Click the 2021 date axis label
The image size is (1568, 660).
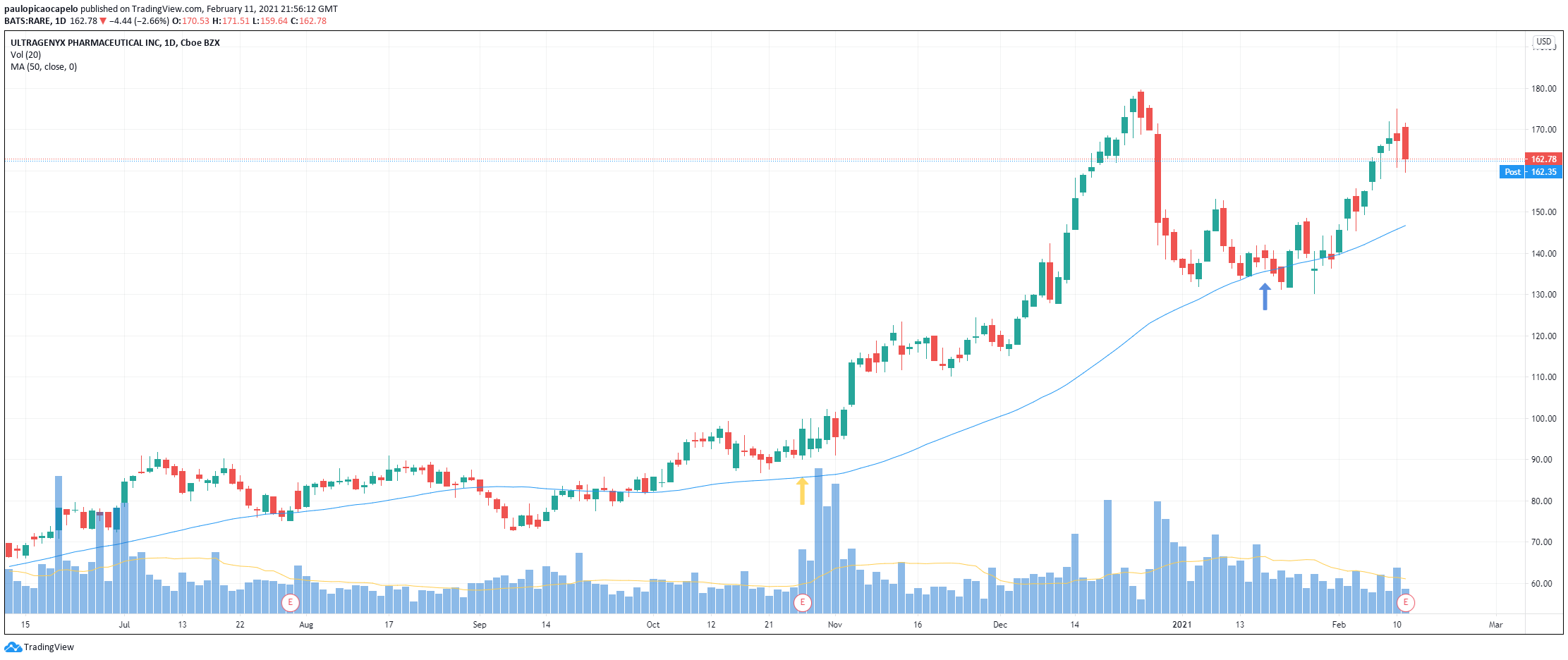tap(1182, 625)
